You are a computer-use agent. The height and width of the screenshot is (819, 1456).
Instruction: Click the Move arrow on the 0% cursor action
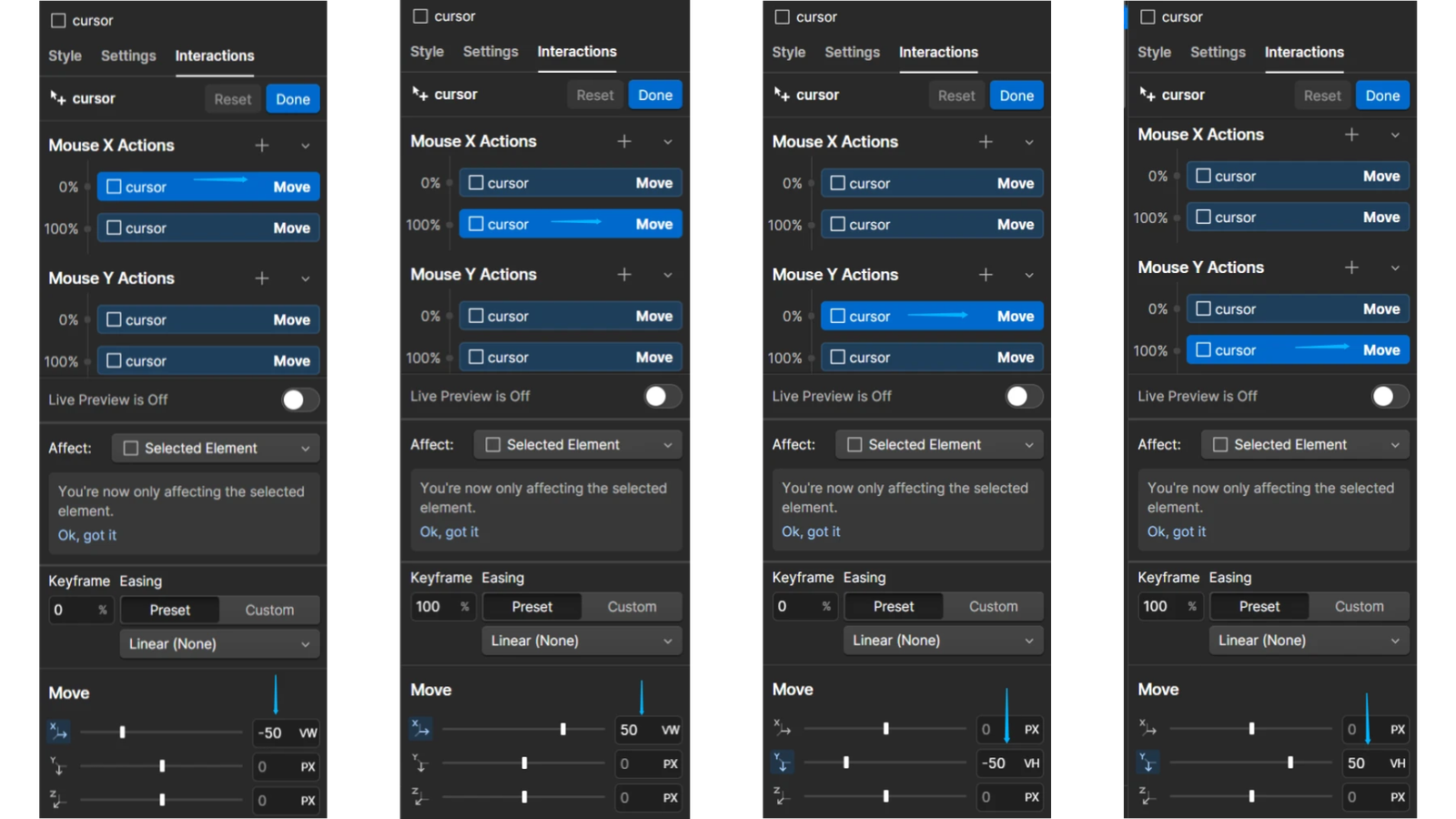tap(291, 187)
